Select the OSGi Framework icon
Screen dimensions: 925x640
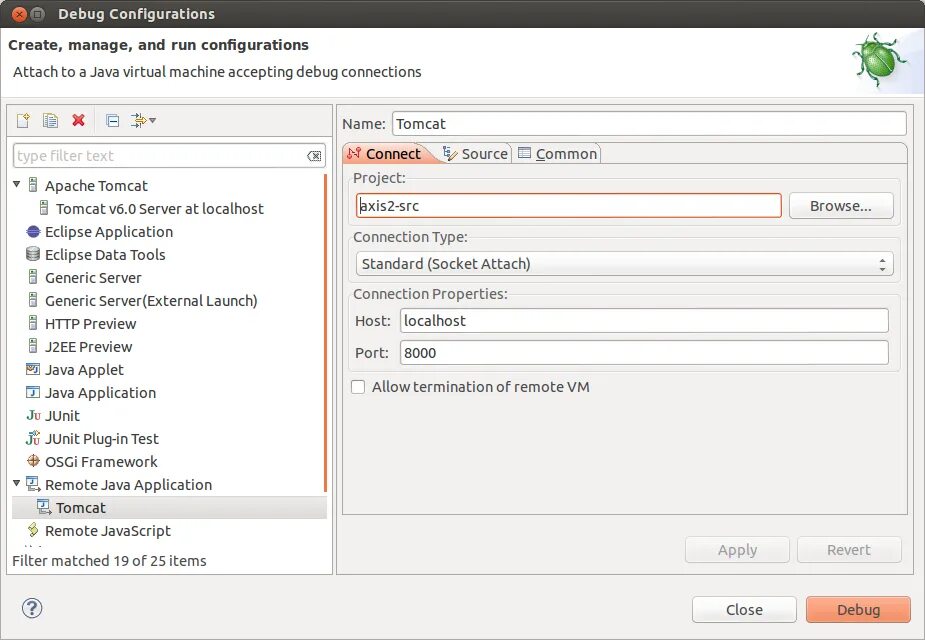click(x=34, y=461)
